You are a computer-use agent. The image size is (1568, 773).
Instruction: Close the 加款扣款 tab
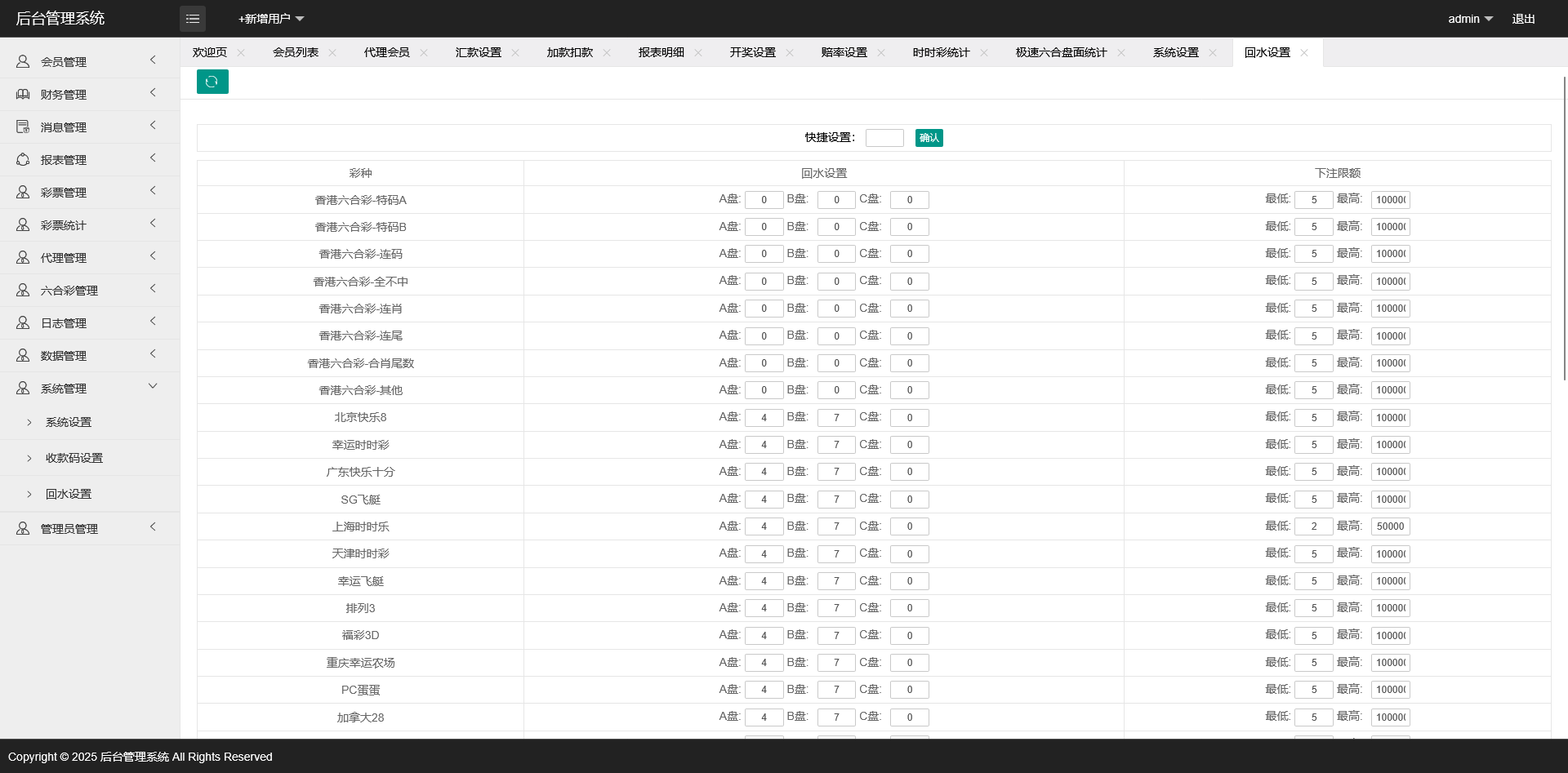click(607, 52)
